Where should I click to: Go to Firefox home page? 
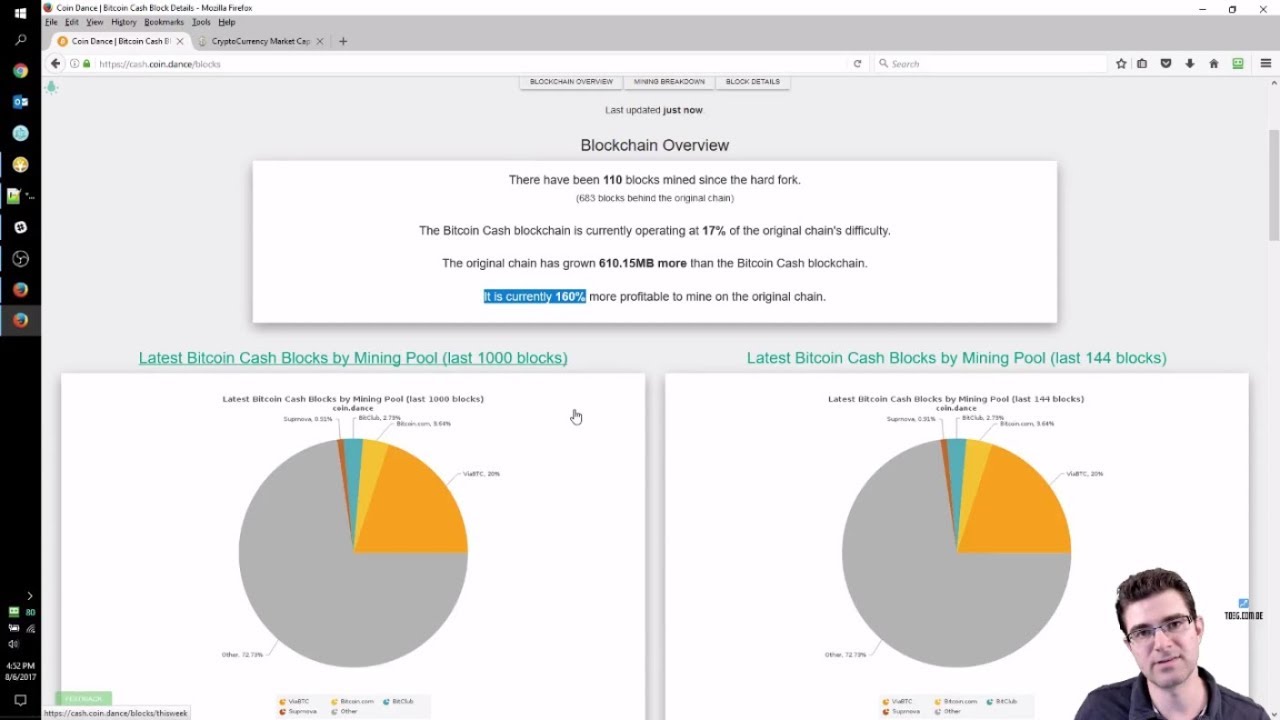click(x=1214, y=64)
